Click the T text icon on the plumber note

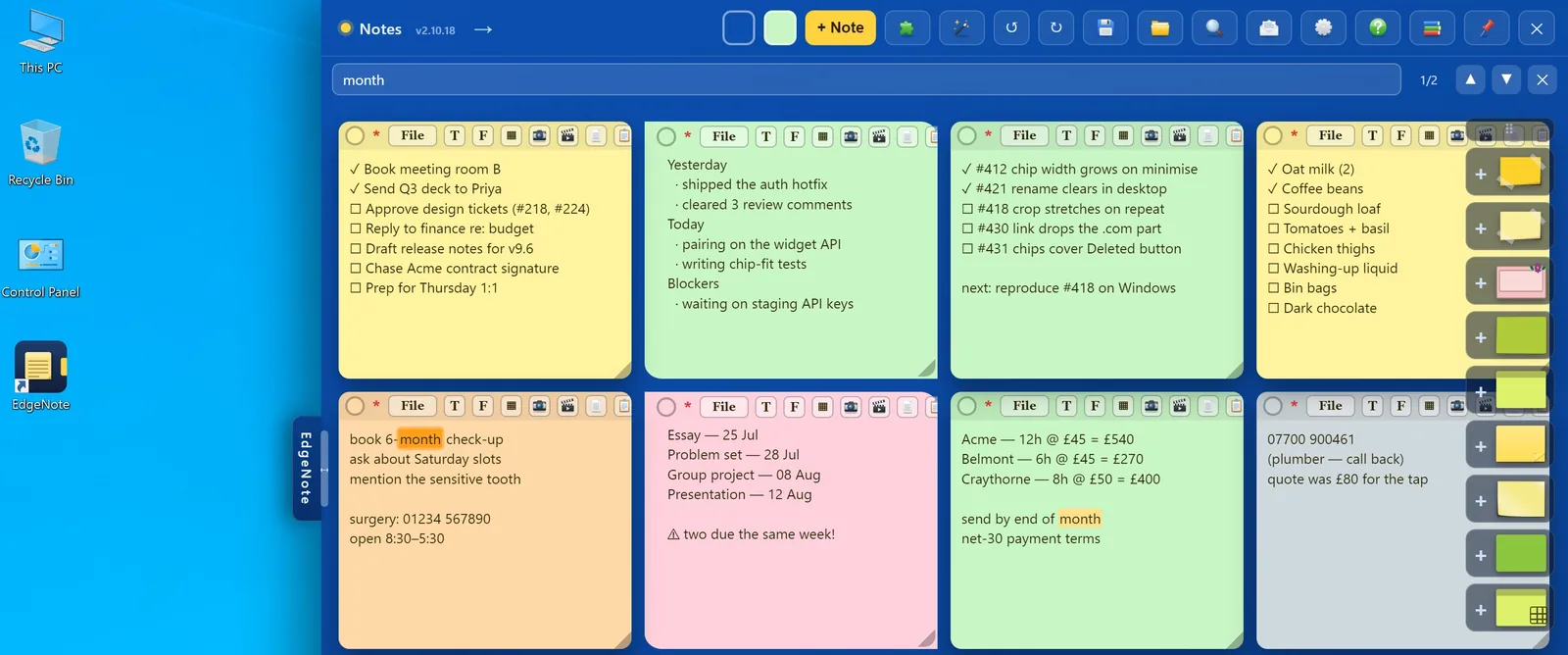tap(1372, 406)
